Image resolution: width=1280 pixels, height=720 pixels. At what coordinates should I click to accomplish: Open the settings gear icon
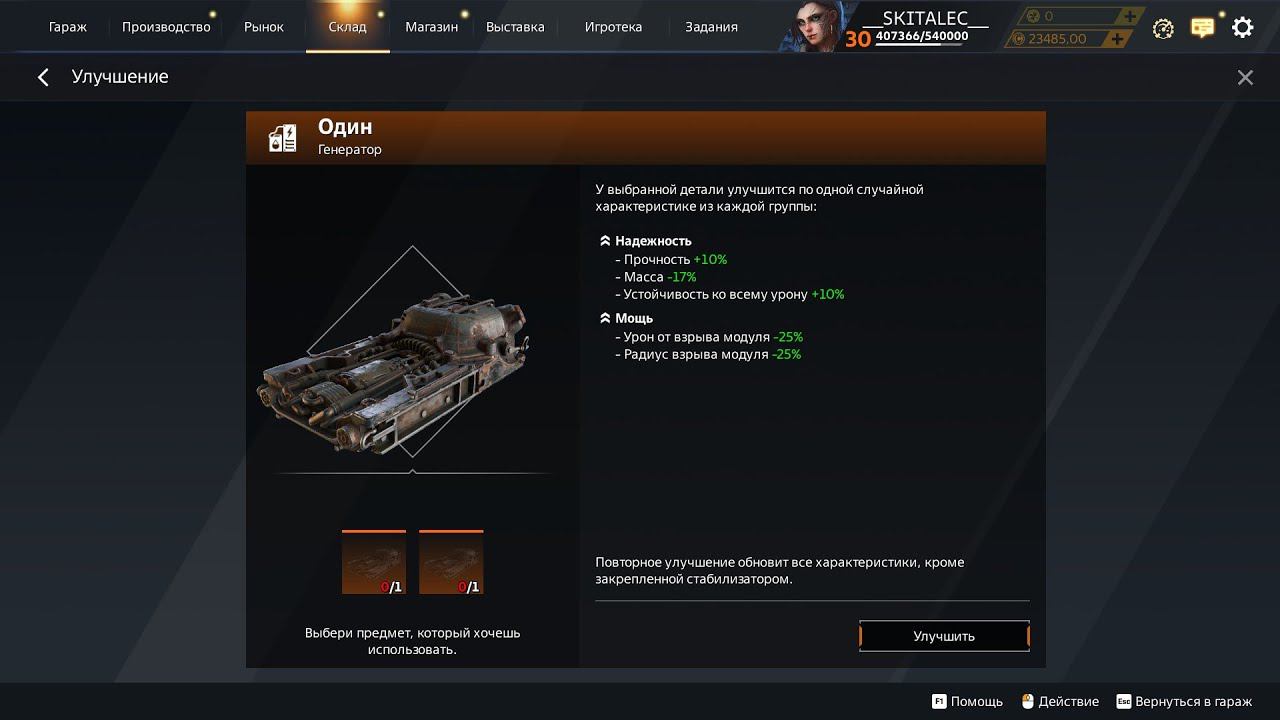[1242, 27]
